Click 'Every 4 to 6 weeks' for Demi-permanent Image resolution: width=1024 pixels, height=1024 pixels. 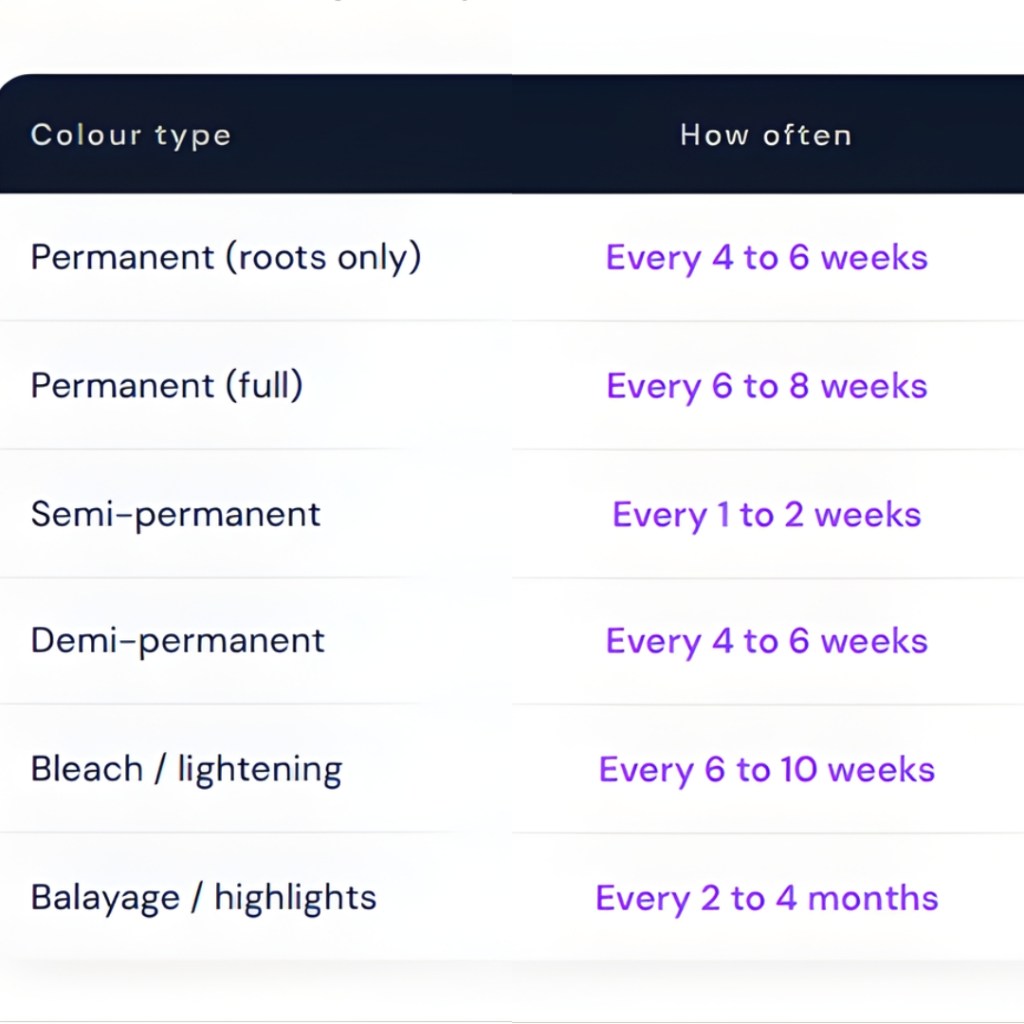[x=767, y=641]
